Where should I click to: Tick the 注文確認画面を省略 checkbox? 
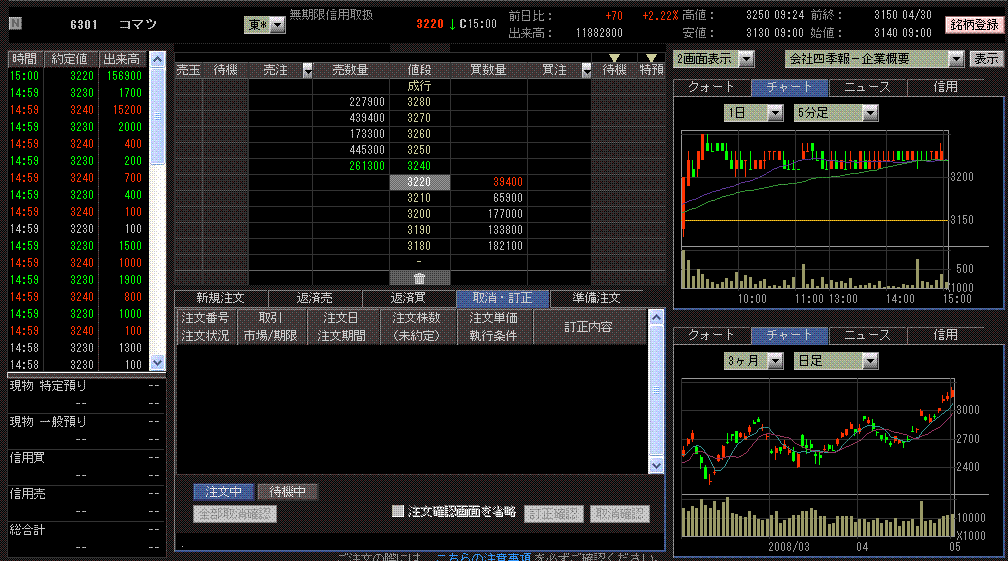click(x=398, y=511)
